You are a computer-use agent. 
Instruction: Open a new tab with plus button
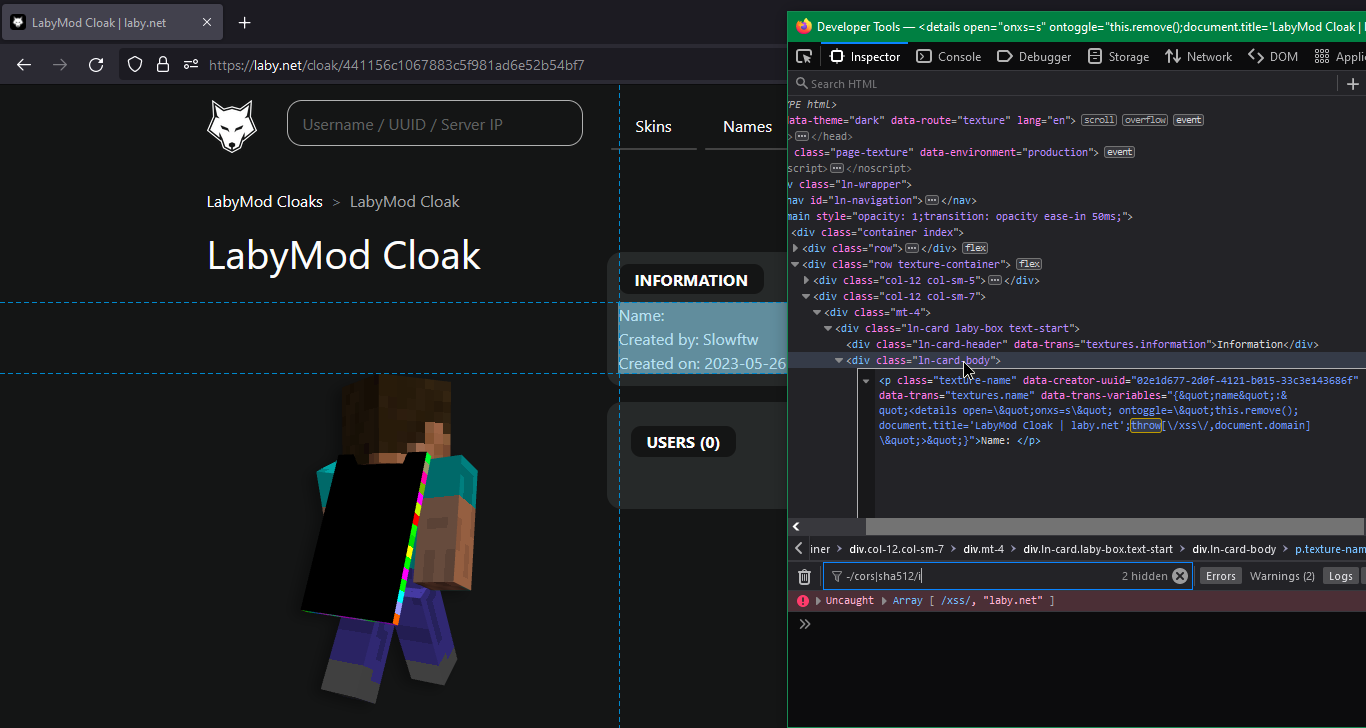pos(245,22)
